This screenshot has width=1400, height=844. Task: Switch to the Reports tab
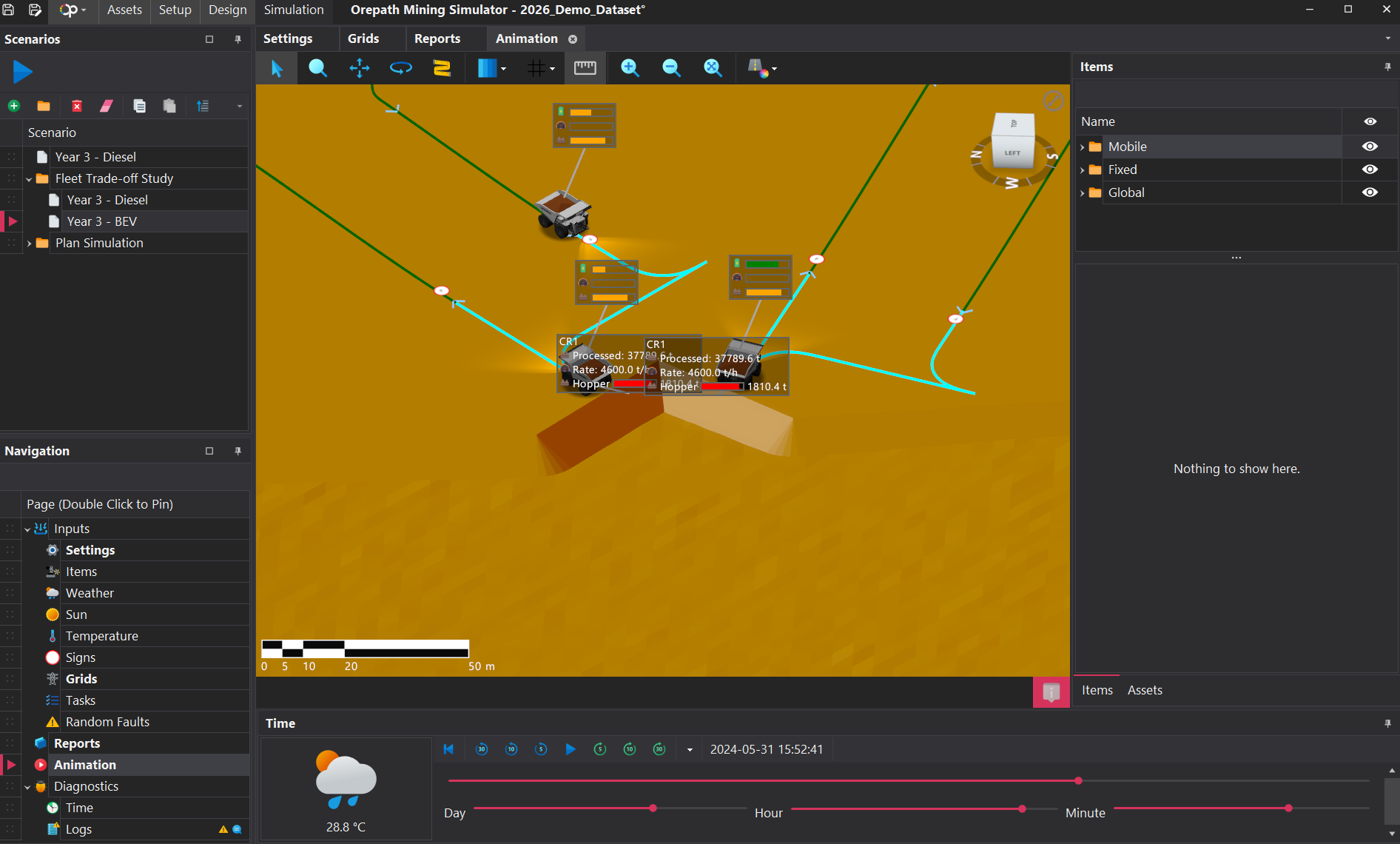coord(437,38)
